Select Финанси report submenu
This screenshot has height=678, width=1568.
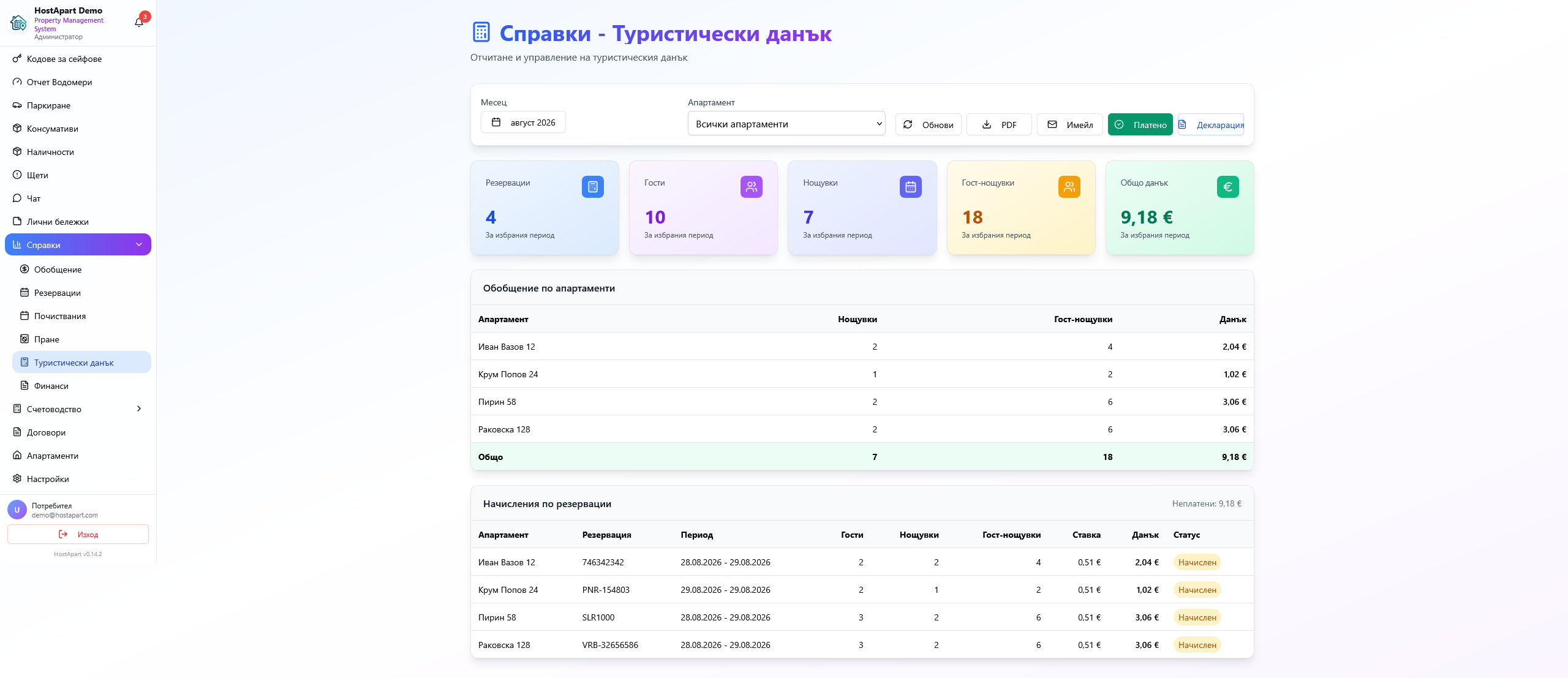81,386
